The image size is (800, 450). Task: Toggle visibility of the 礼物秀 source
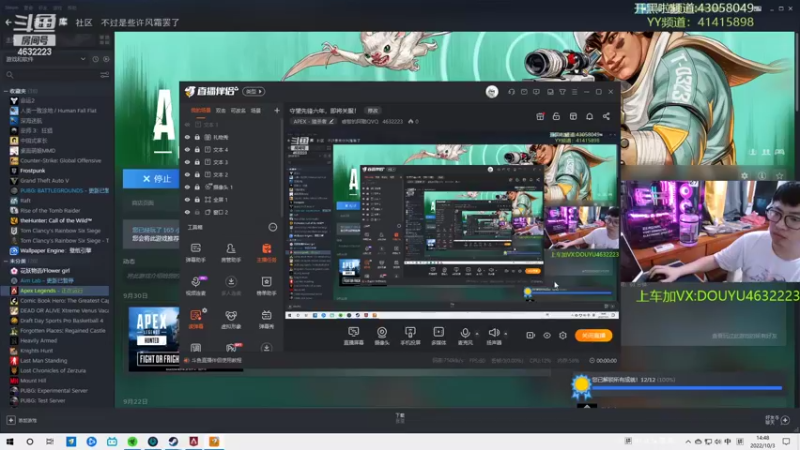tap(187, 137)
